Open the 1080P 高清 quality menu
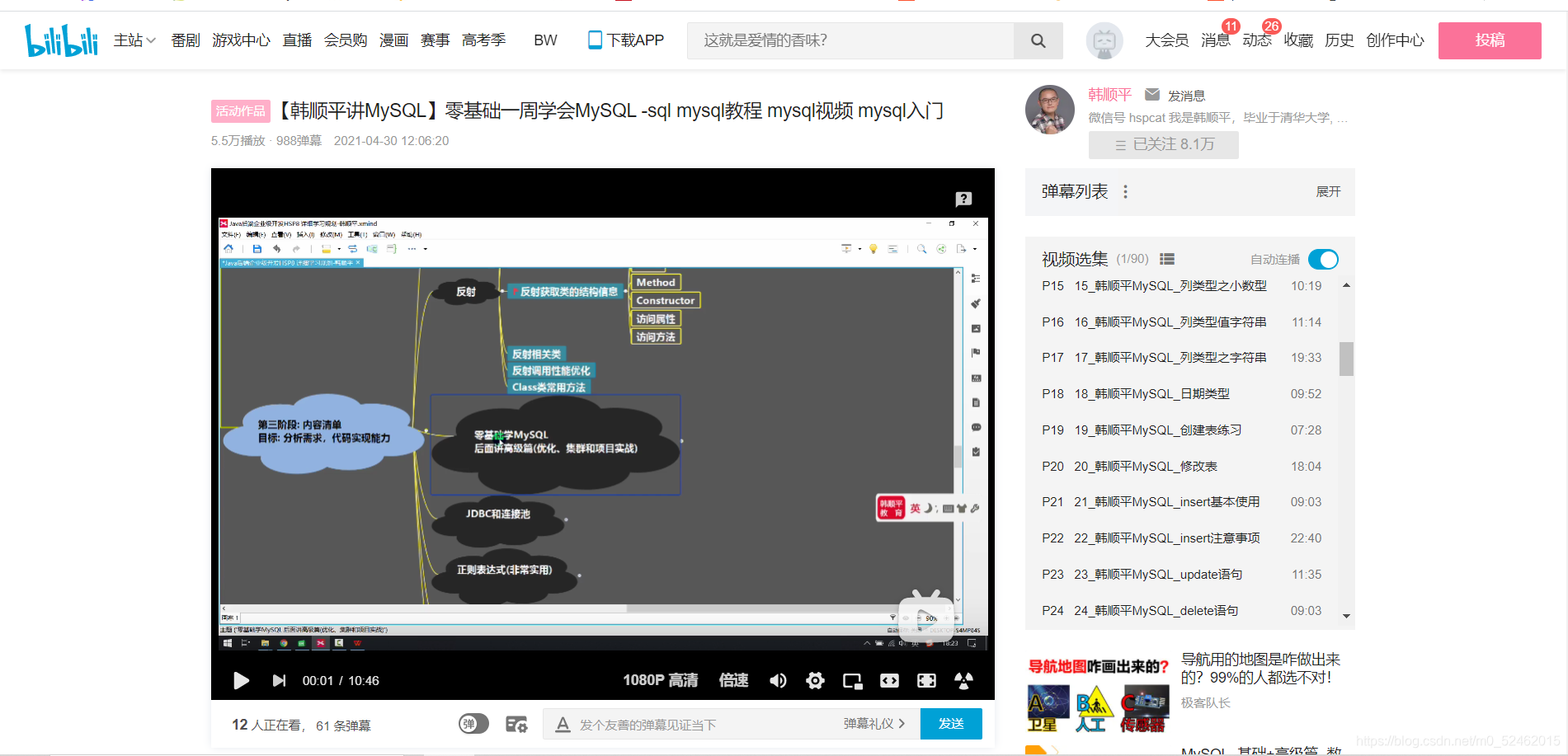 pos(660,680)
